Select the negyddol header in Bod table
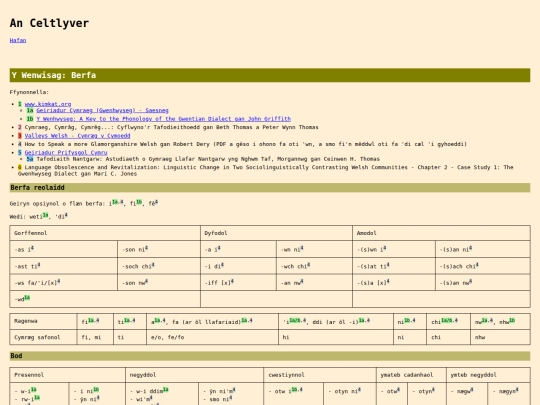The height and width of the screenshot is (405, 540). 195,375
